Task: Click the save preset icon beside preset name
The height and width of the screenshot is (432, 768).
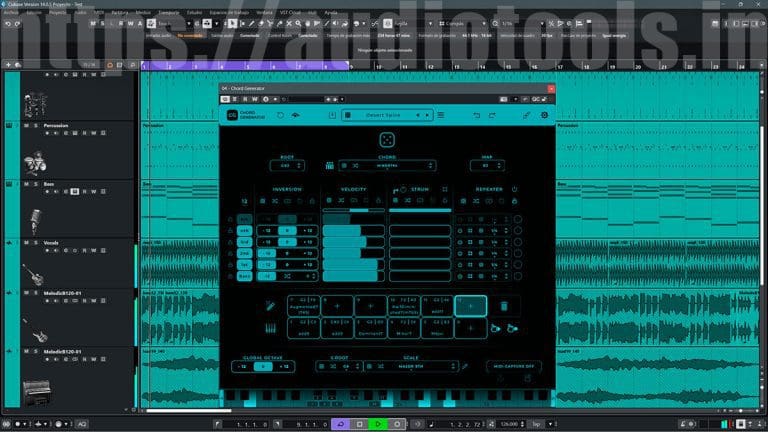Action: point(332,115)
